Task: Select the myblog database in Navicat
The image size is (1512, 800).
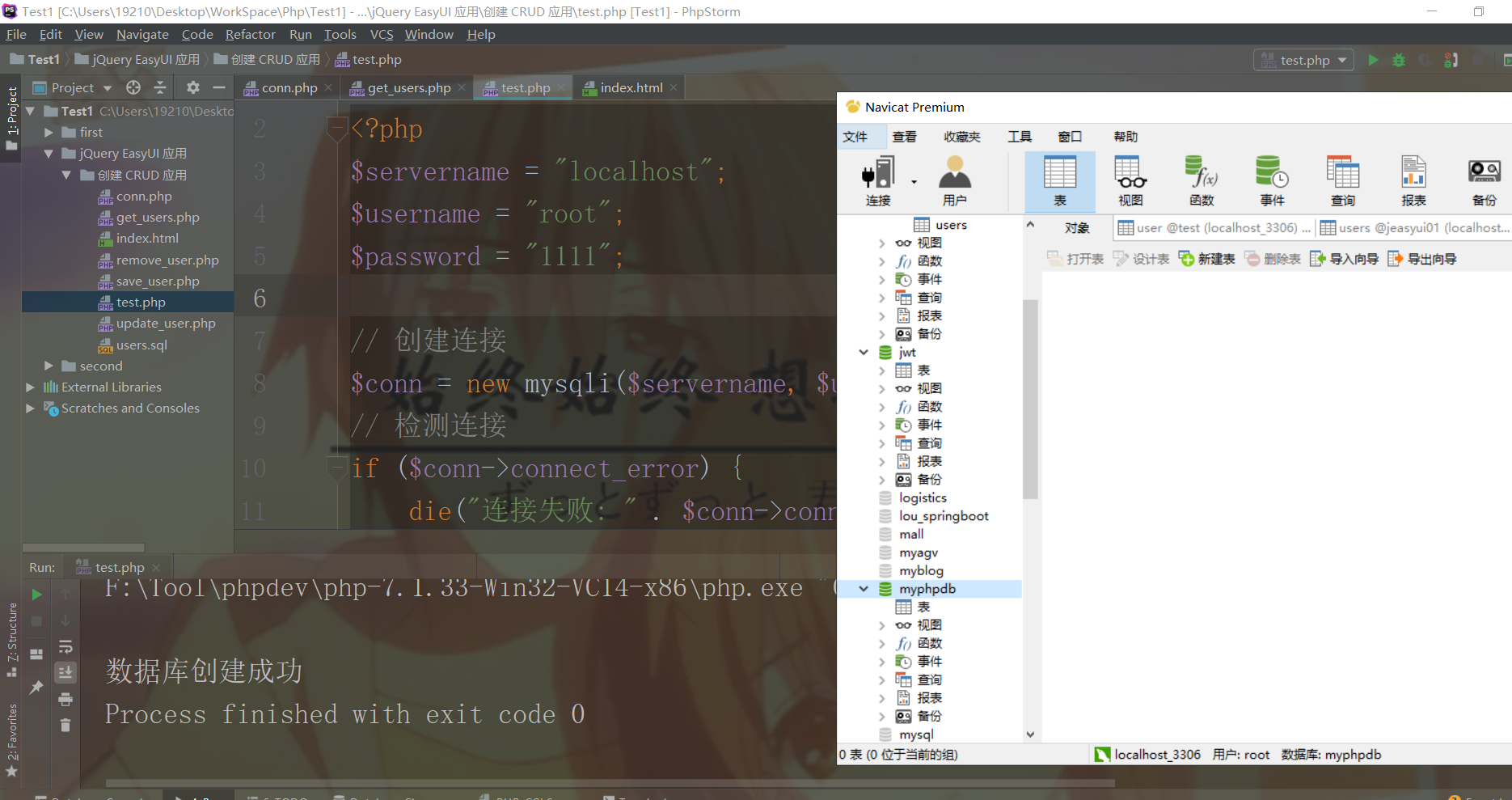Action: click(x=921, y=570)
